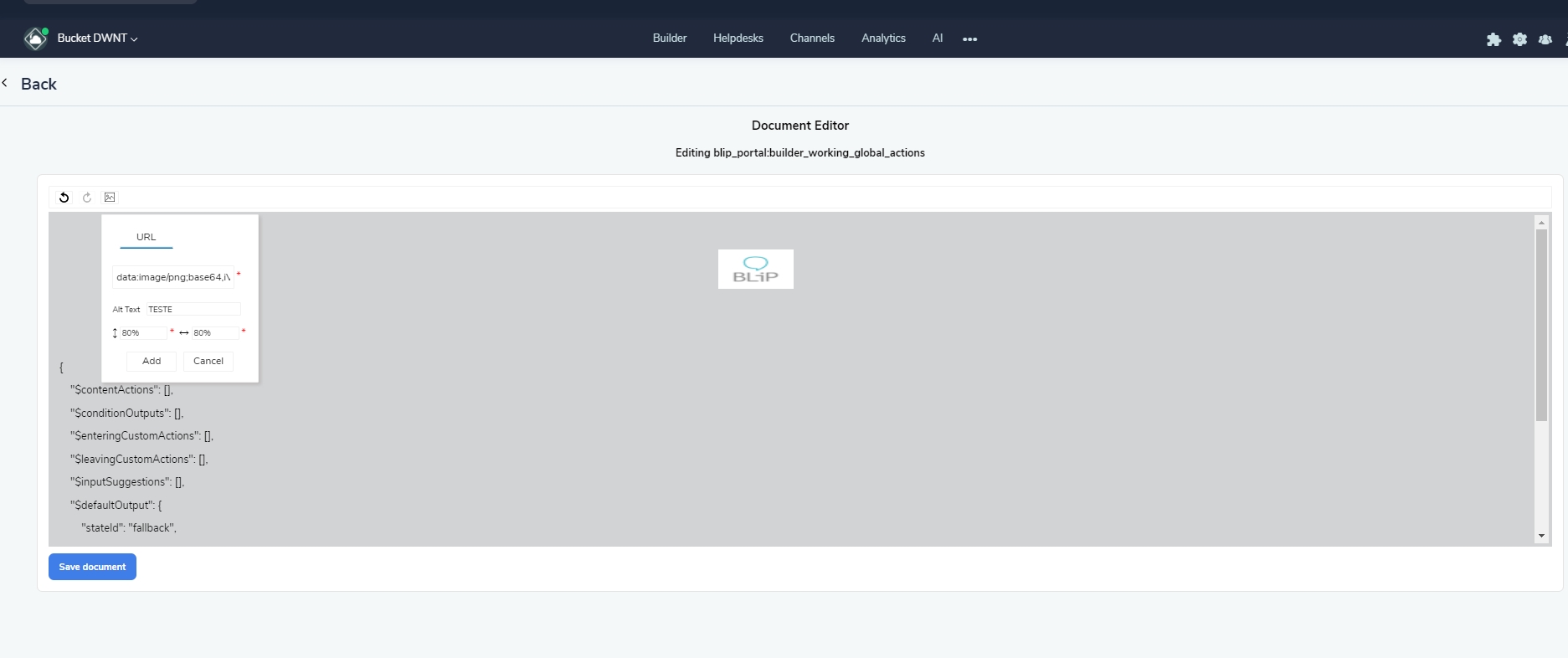
Task: Open the Helpdesks menu item
Action: pos(738,39)
